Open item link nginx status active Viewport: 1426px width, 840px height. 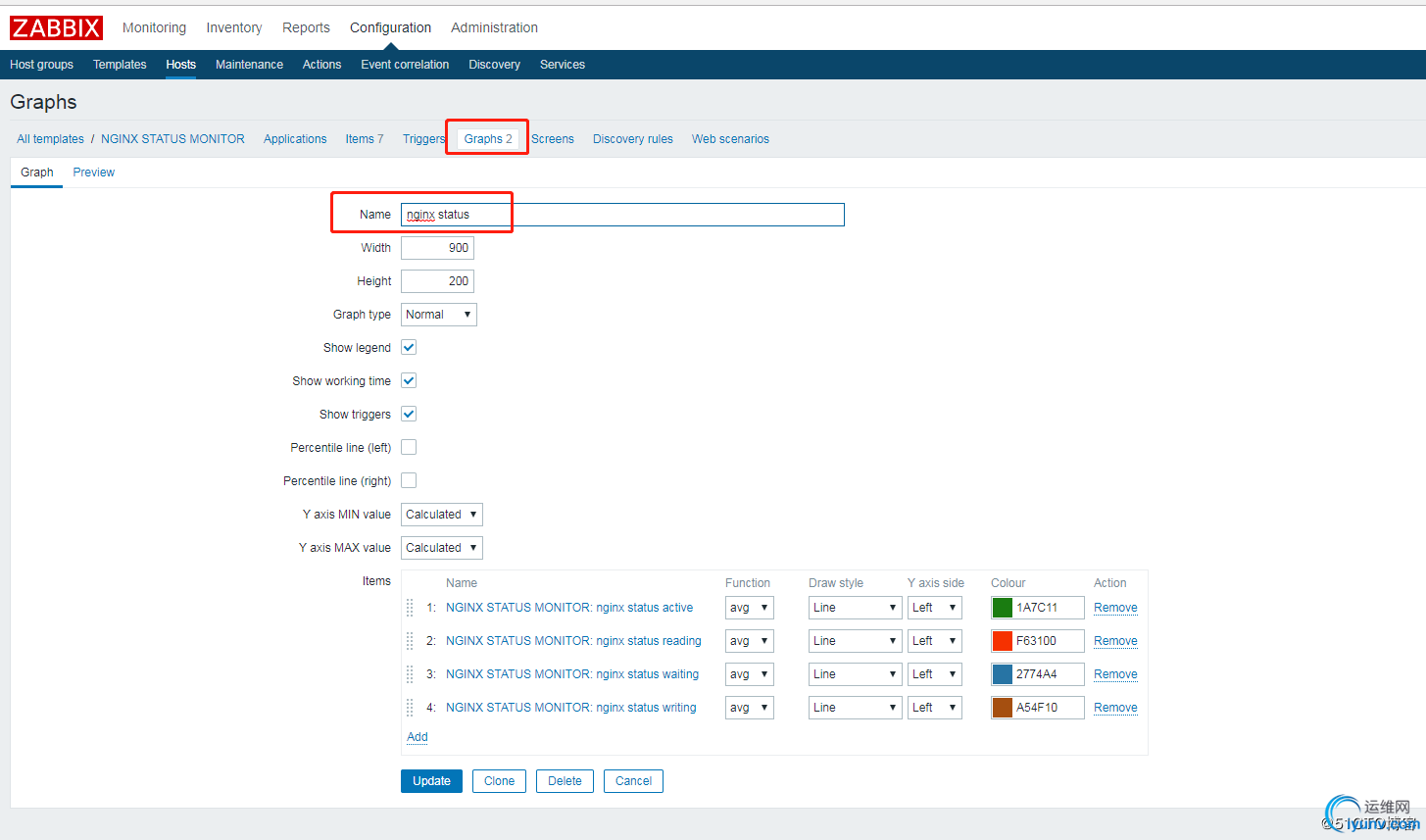pyautogui.click(x=569, y=608)
